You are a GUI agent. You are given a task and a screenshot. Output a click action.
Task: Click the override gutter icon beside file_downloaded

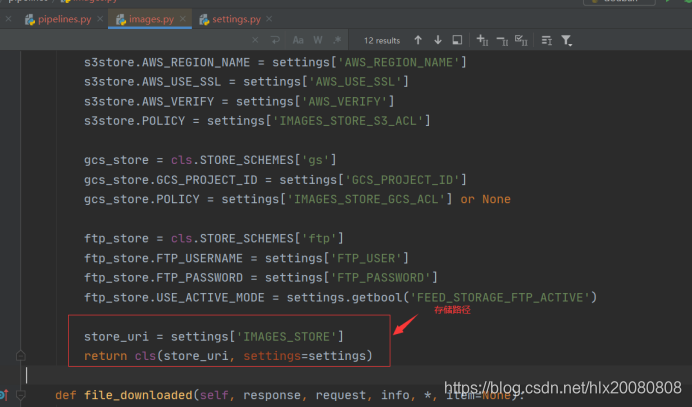pos(4,395)
